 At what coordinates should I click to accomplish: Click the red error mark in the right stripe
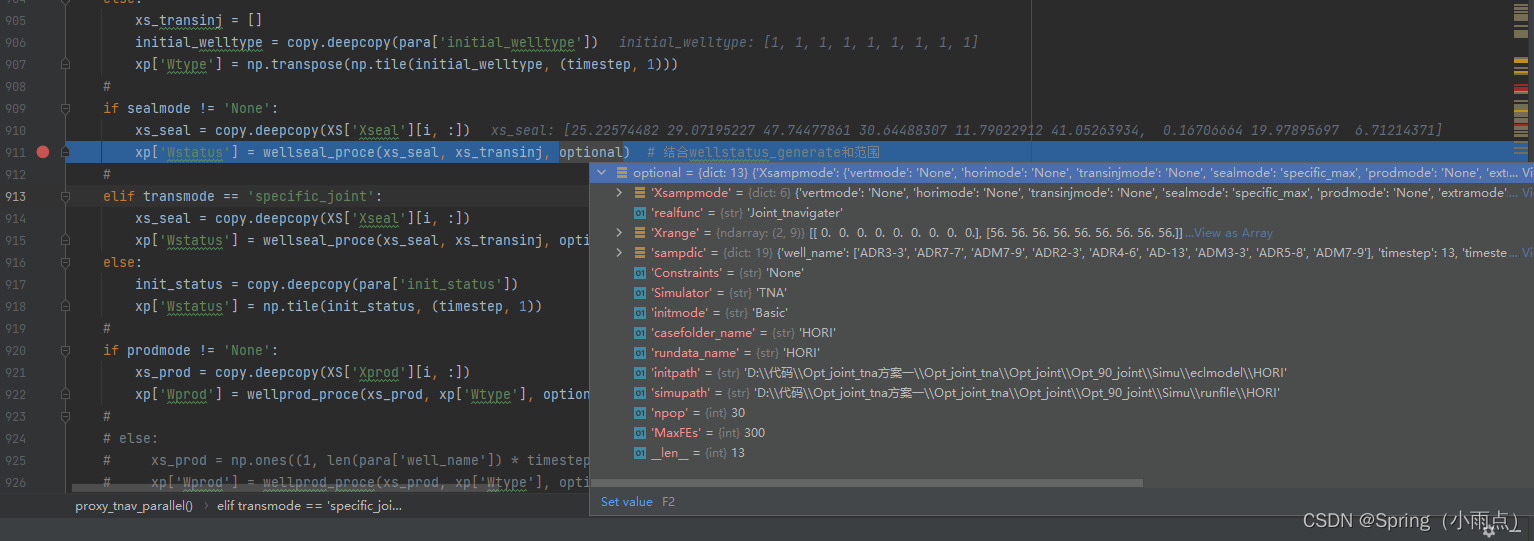coord(1520,89)
